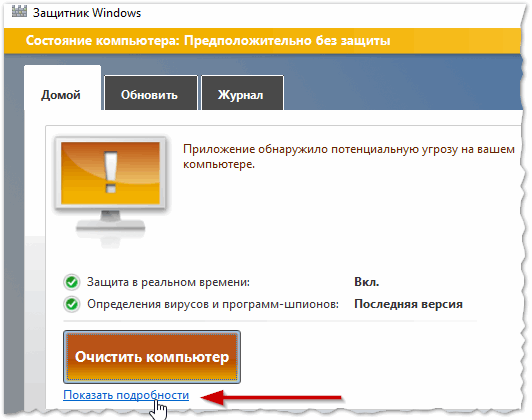Click the separator line above Очистить компьютер
This screenshot has height=420, width=532.
[270, 321]
